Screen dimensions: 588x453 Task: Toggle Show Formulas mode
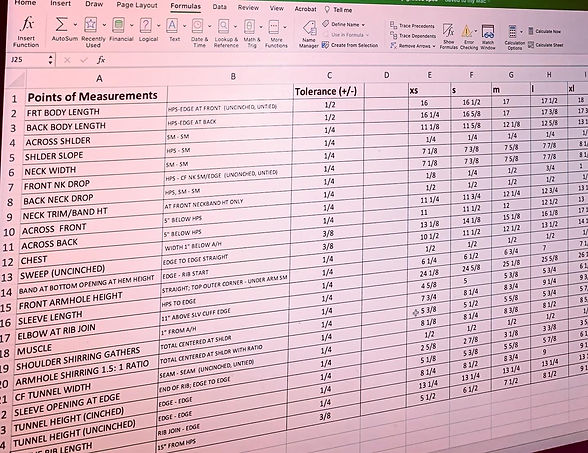[x=448, y=36]
